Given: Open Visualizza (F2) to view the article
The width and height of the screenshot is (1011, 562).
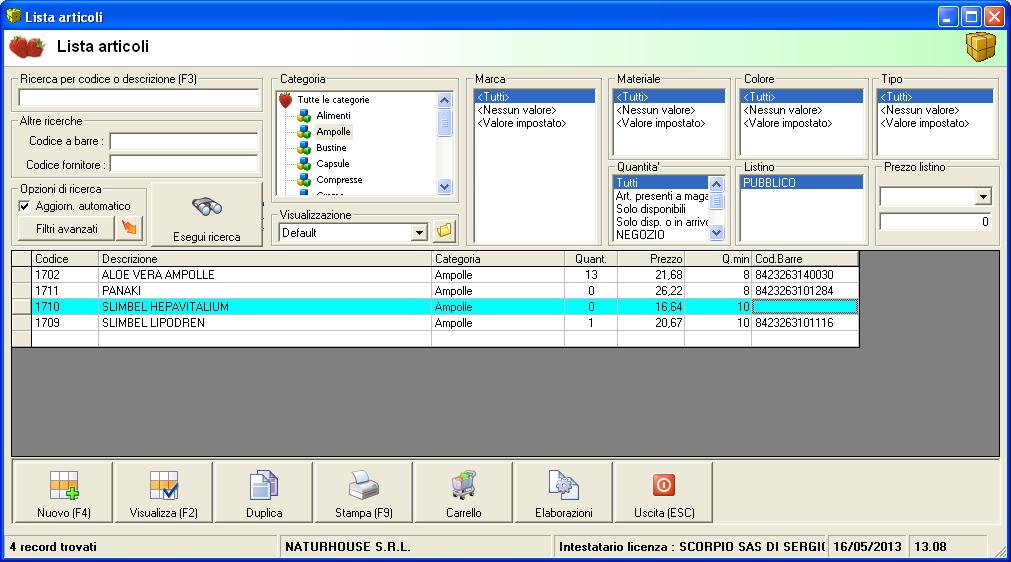Looking at the screenshot, I should point(163,487).
